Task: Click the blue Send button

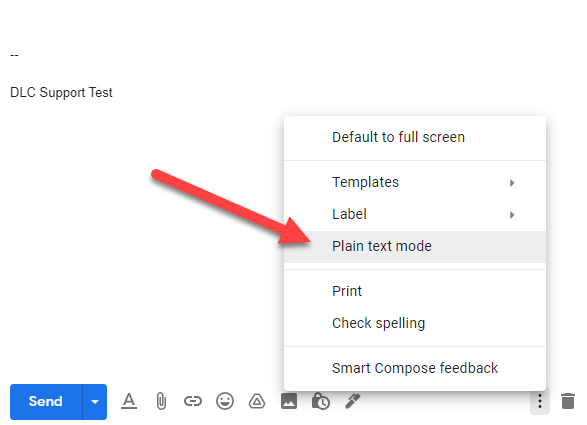Action: pos(46,402)
